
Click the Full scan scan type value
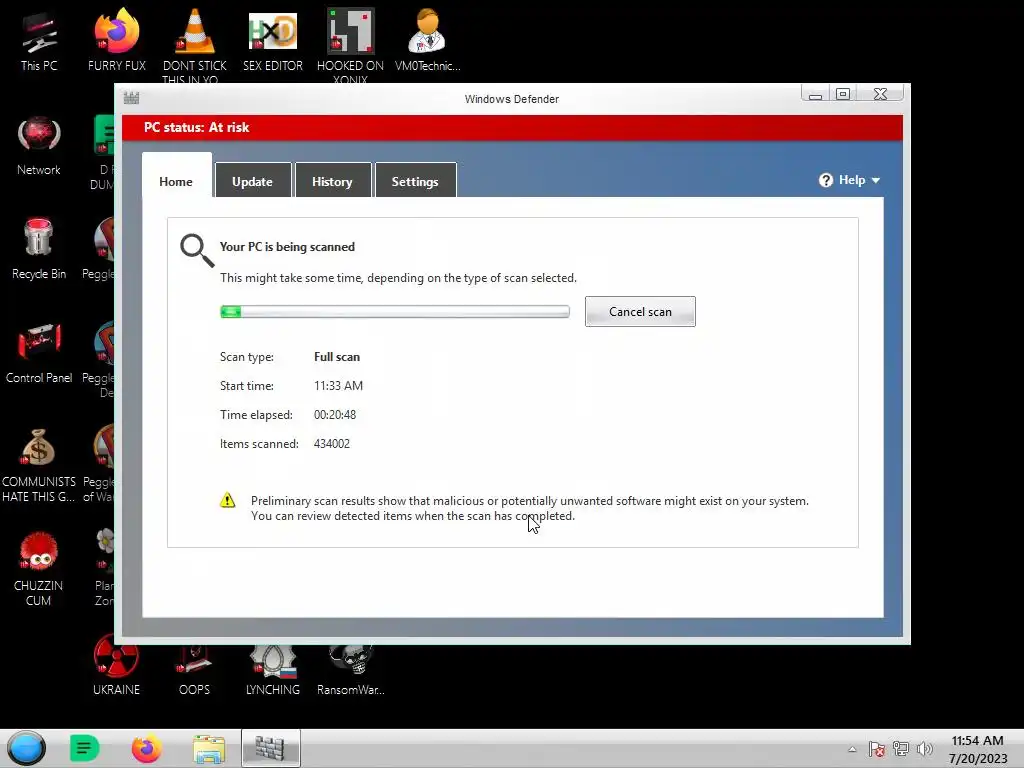click(x=337, y=357)
